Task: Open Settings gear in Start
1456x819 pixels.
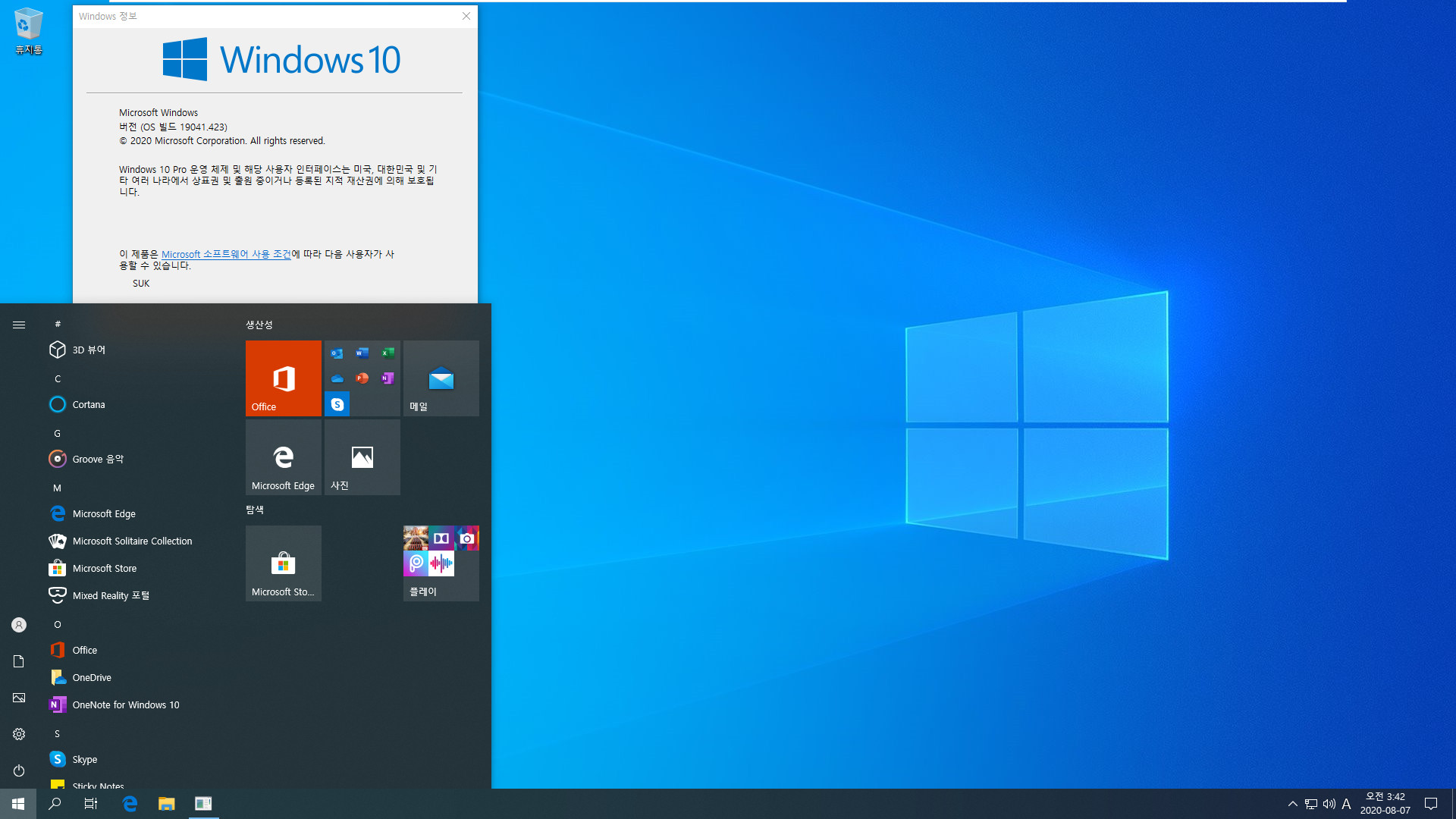Action: (x=19, y=734)
